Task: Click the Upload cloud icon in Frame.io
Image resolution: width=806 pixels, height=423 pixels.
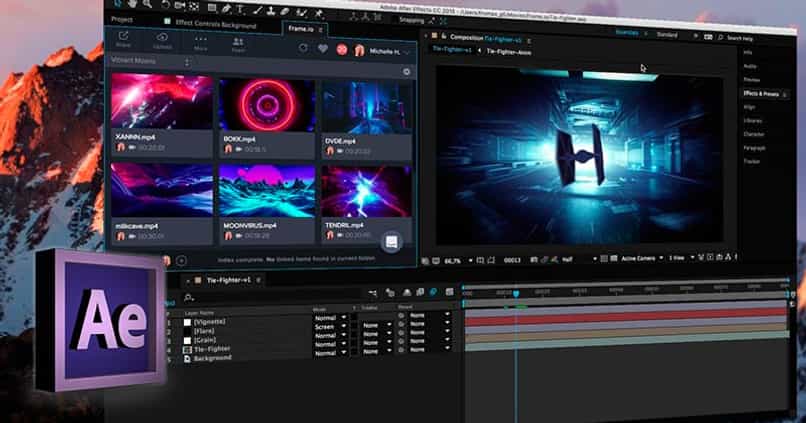Action: pos(162,41)
